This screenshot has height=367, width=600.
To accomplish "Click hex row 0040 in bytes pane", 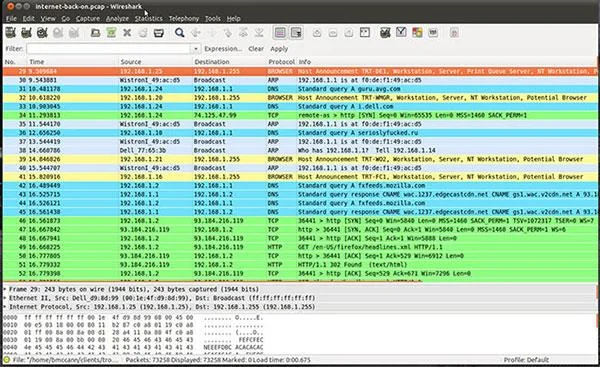I will click(133, 347).
